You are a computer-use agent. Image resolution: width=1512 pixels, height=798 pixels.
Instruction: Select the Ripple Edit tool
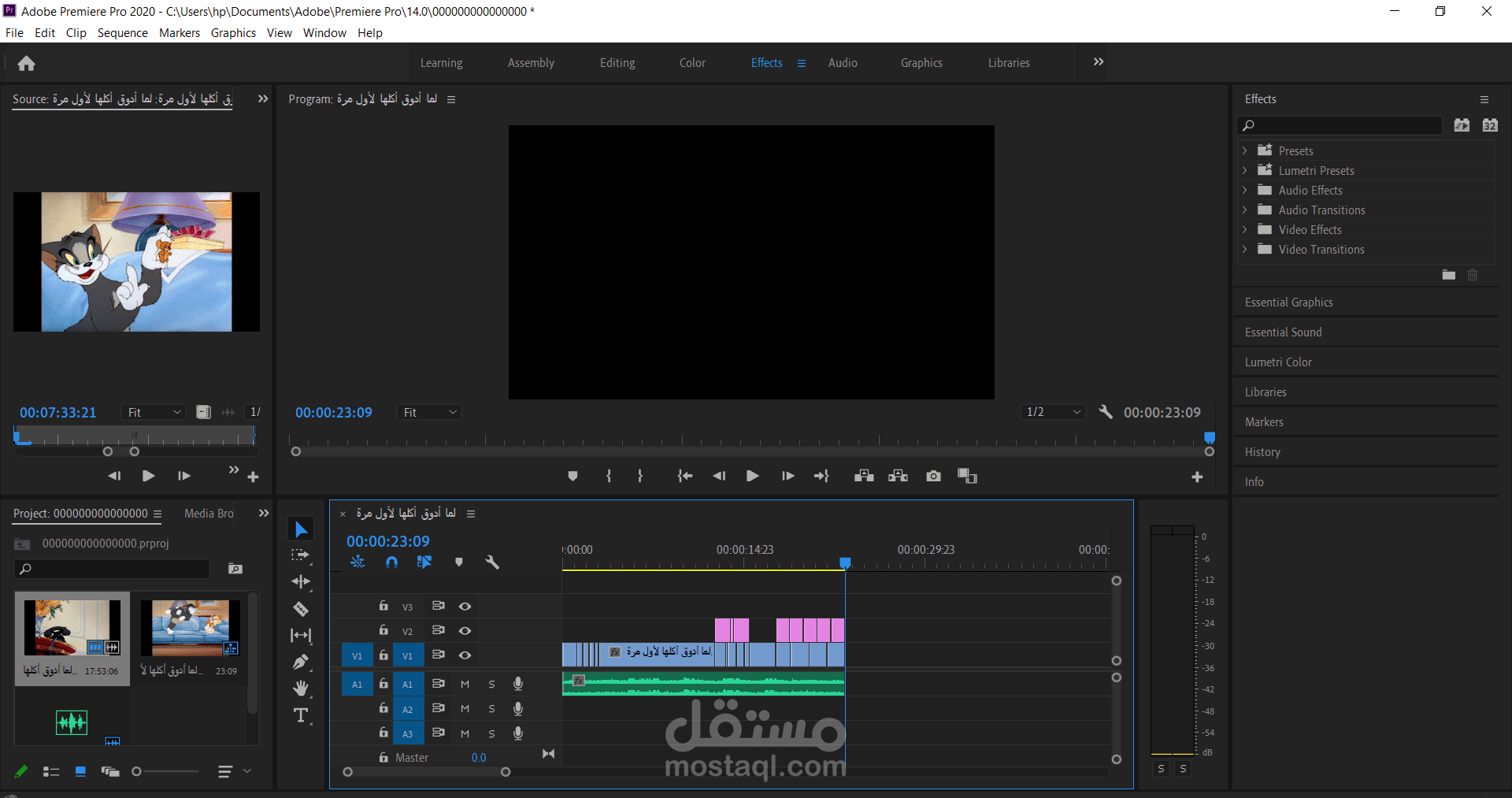pyautogui.click(x=301, y=582)
